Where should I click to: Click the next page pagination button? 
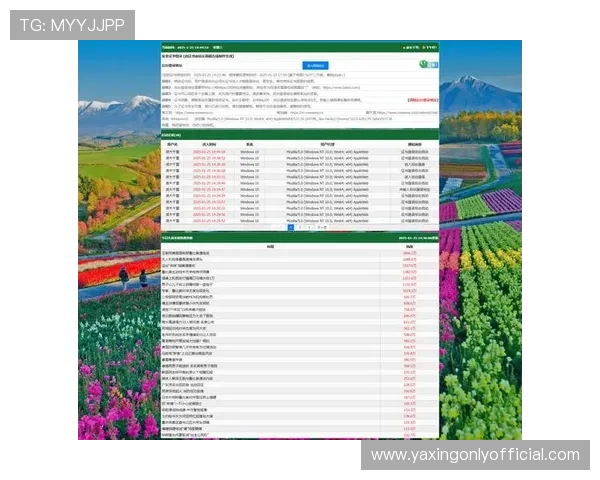click(323, 227)
